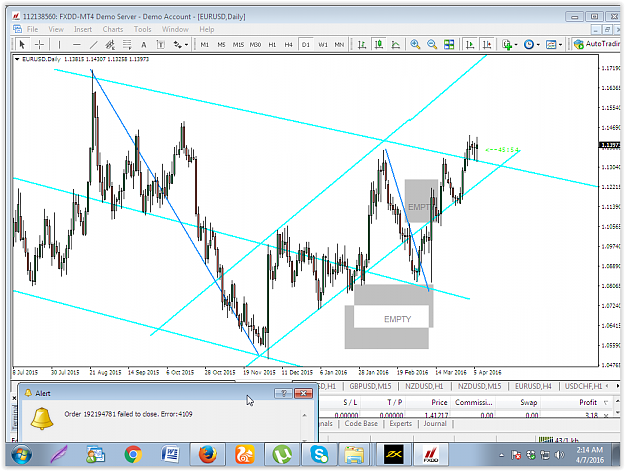Open the periodicity clock dropdown
This screenshot has width=625, height=471.
pos(532,45)
